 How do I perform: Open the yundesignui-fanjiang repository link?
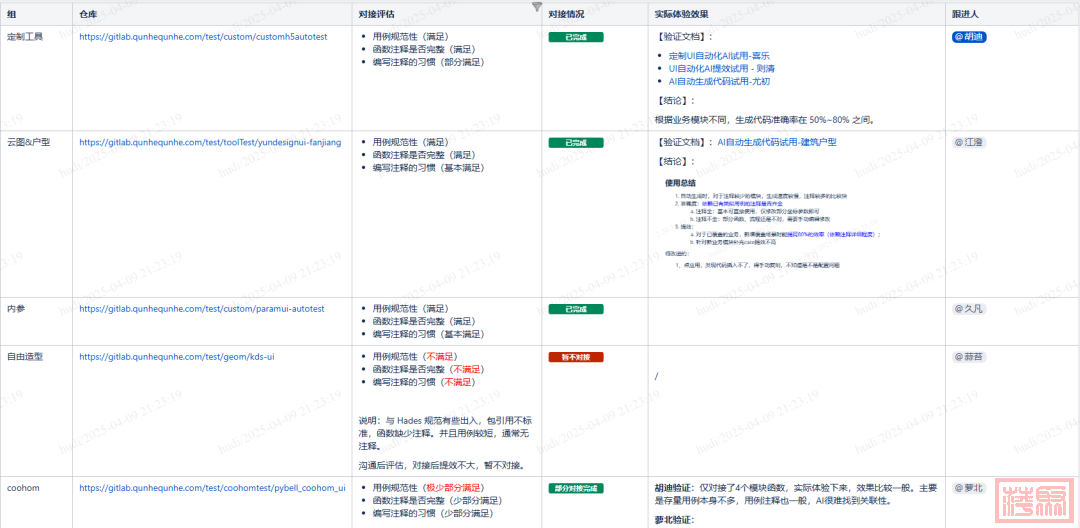210,143
